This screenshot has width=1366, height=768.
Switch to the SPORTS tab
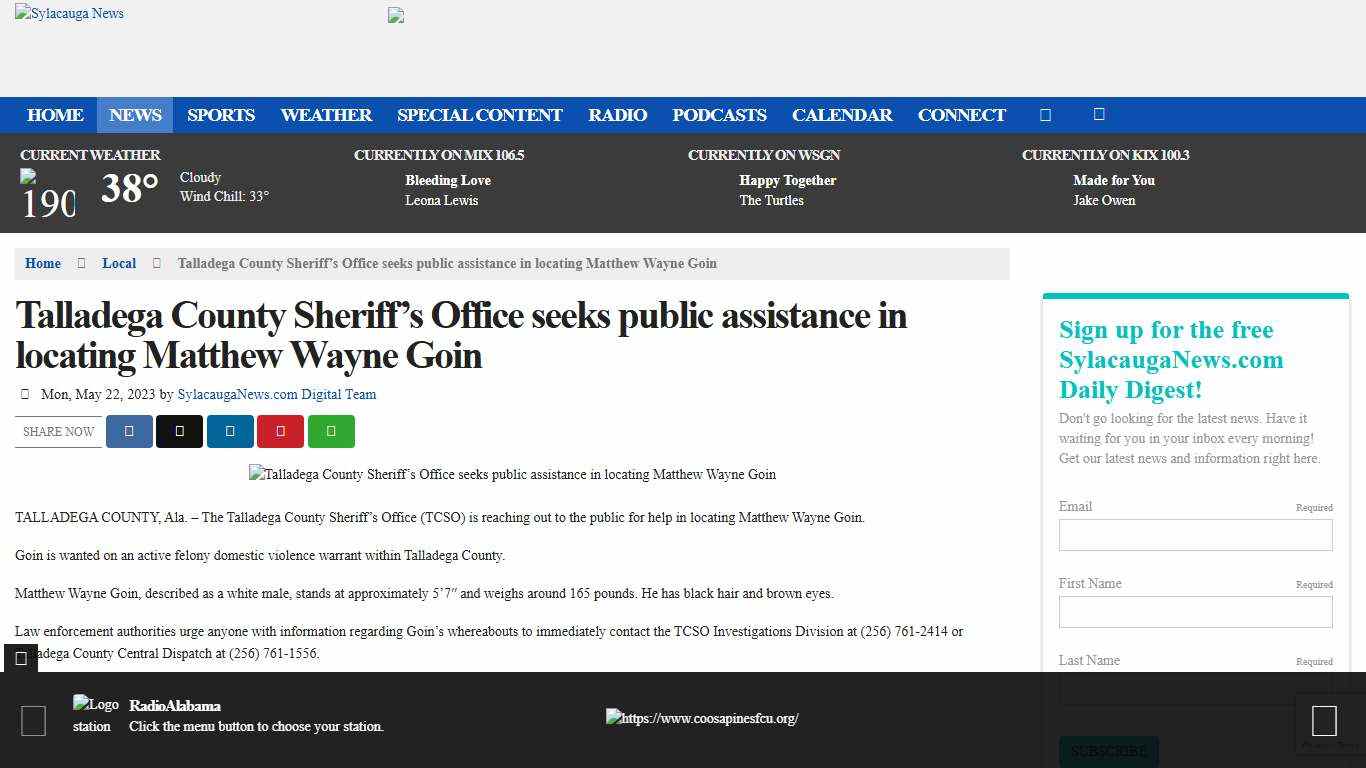220,115
